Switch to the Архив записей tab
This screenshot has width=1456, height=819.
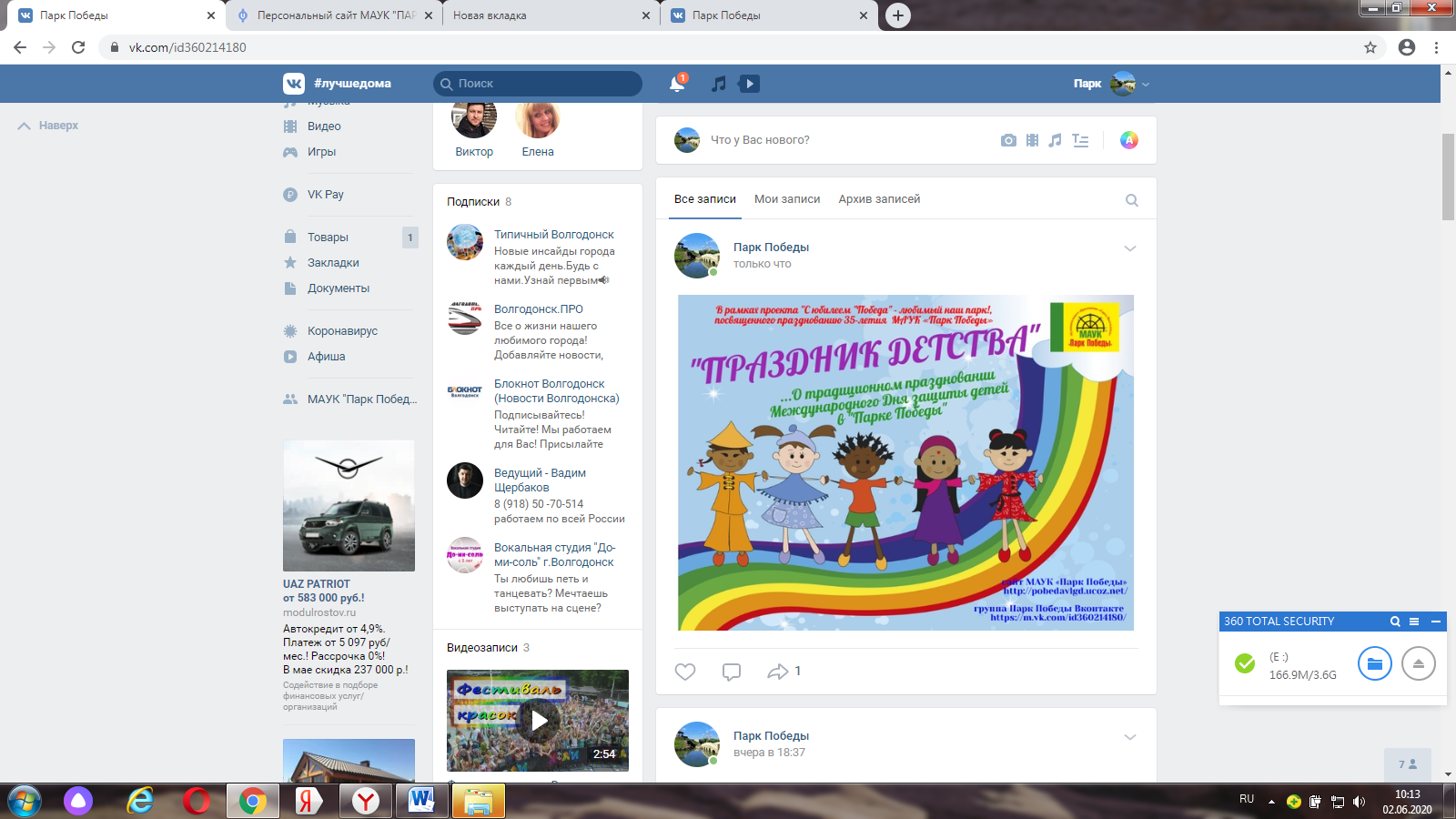(x=879, y=199)
